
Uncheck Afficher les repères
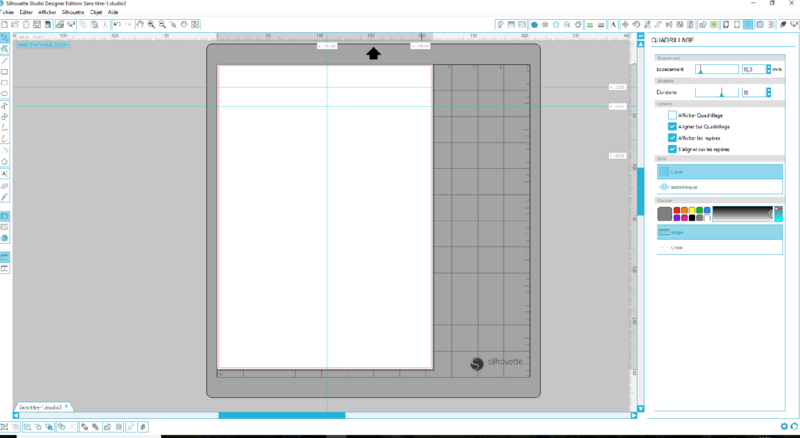pos(672,138)
